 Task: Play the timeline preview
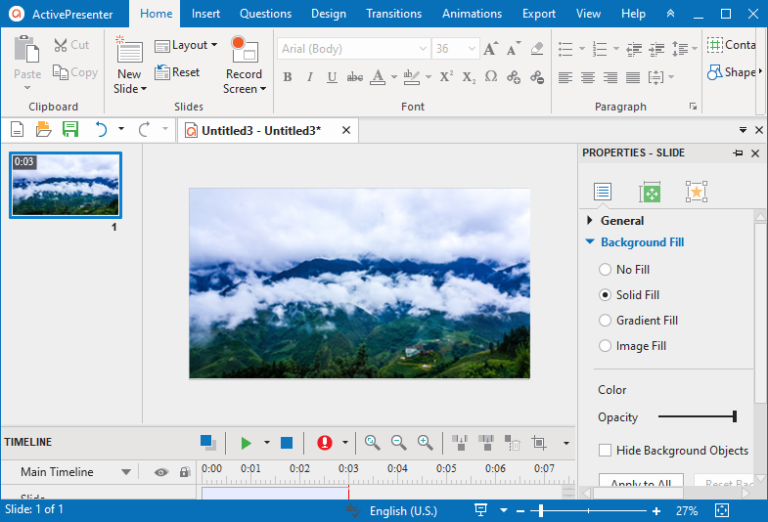(x=246, y=443)
